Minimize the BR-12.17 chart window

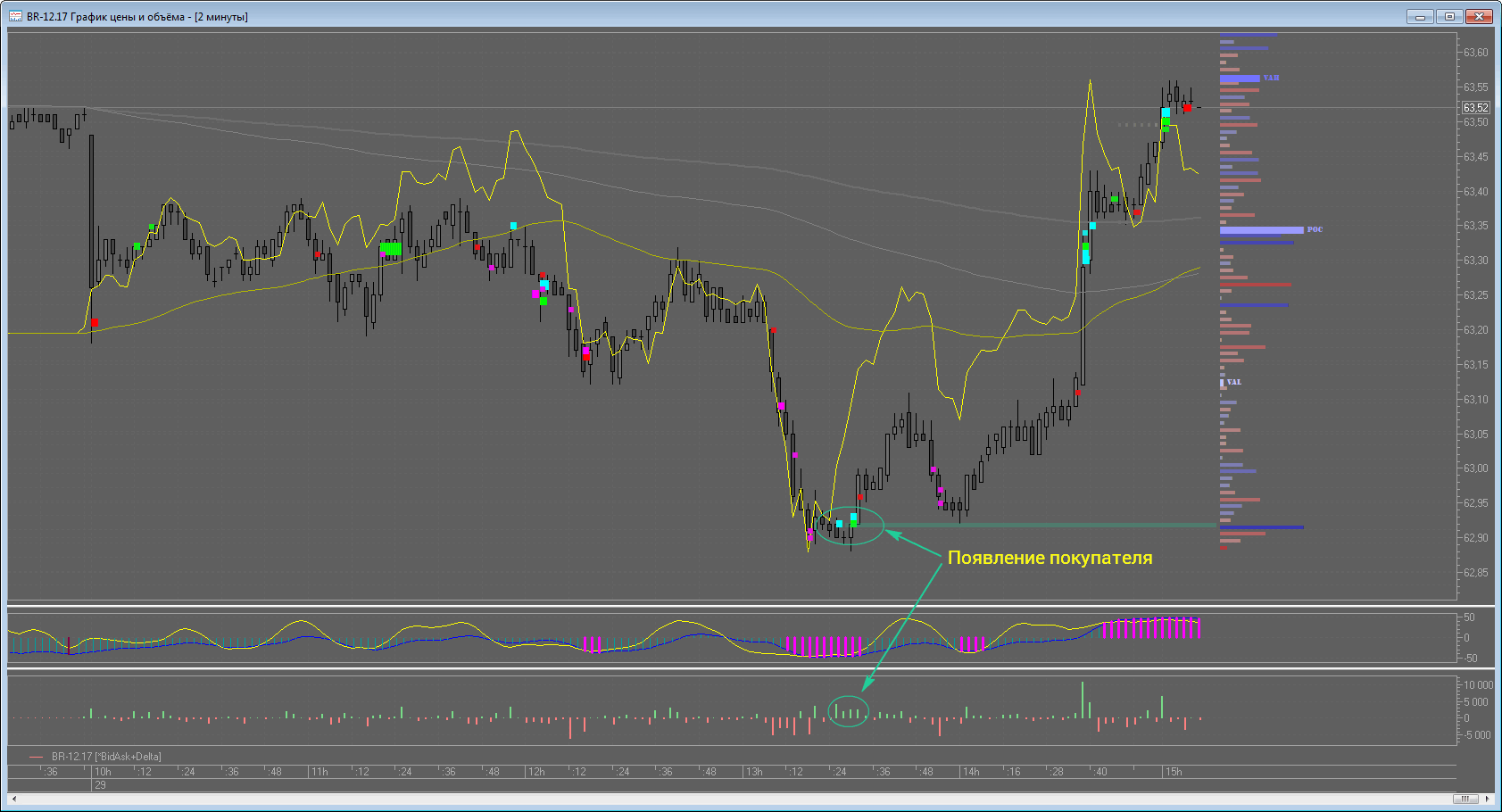pyautogui.click(x=1420, y=16)
